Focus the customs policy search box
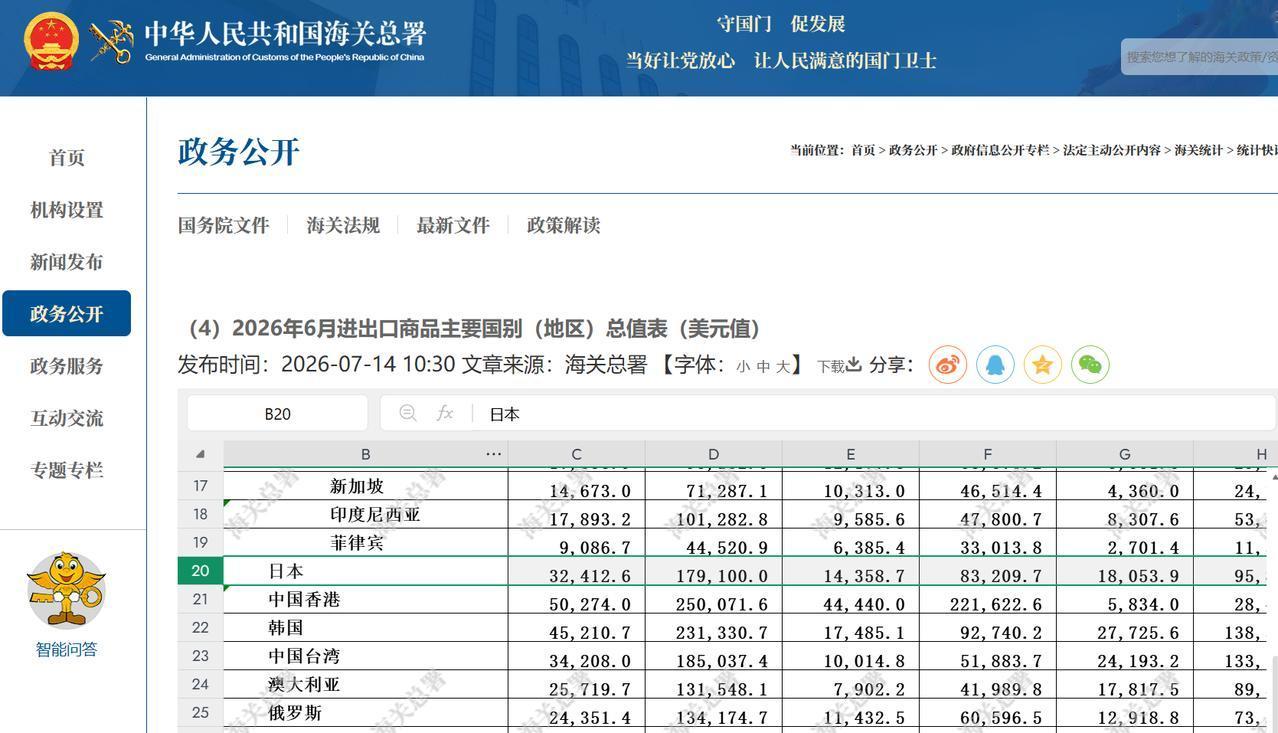The height and width of the screenshot is (733, 1278). click(1199, 57)
